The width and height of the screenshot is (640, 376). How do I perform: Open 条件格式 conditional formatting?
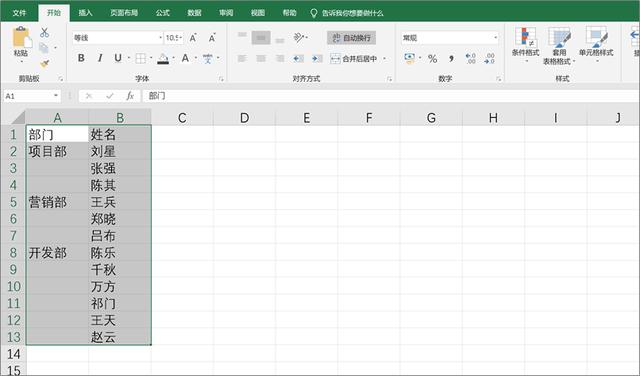[x=526, y=45]
